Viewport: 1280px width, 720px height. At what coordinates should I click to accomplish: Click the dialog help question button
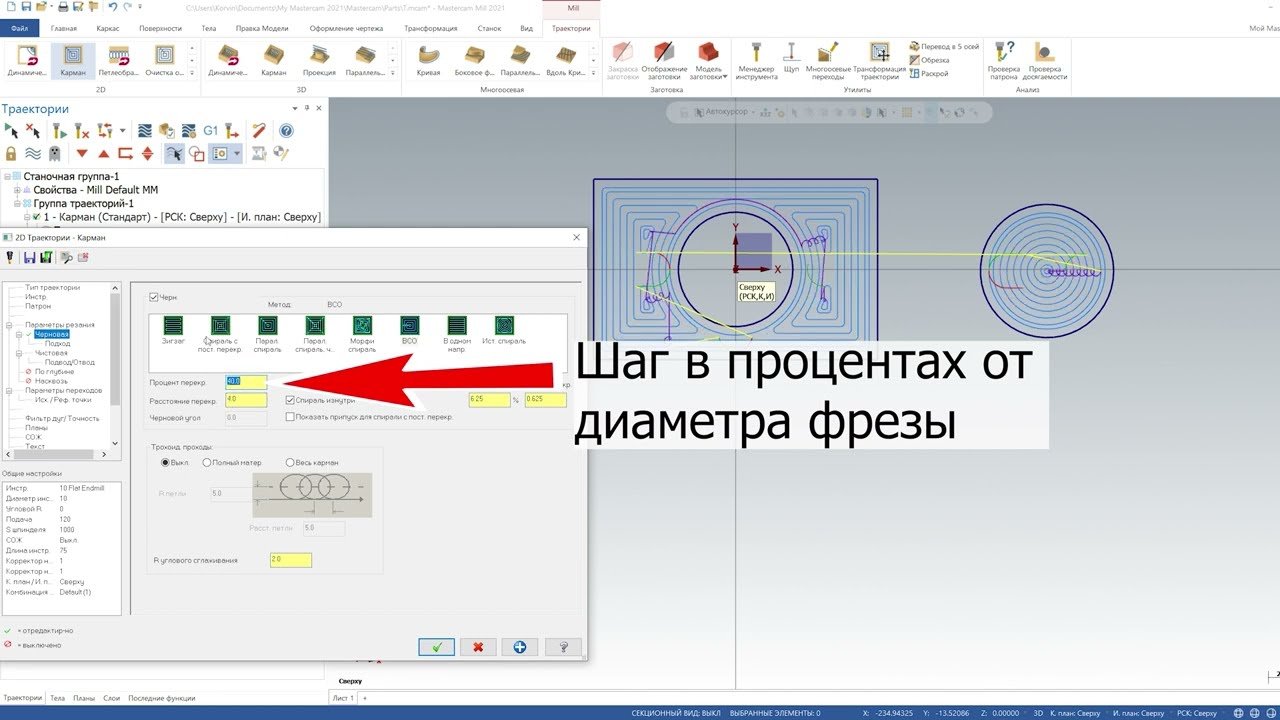pyautogui.click(x=563, y=647)
